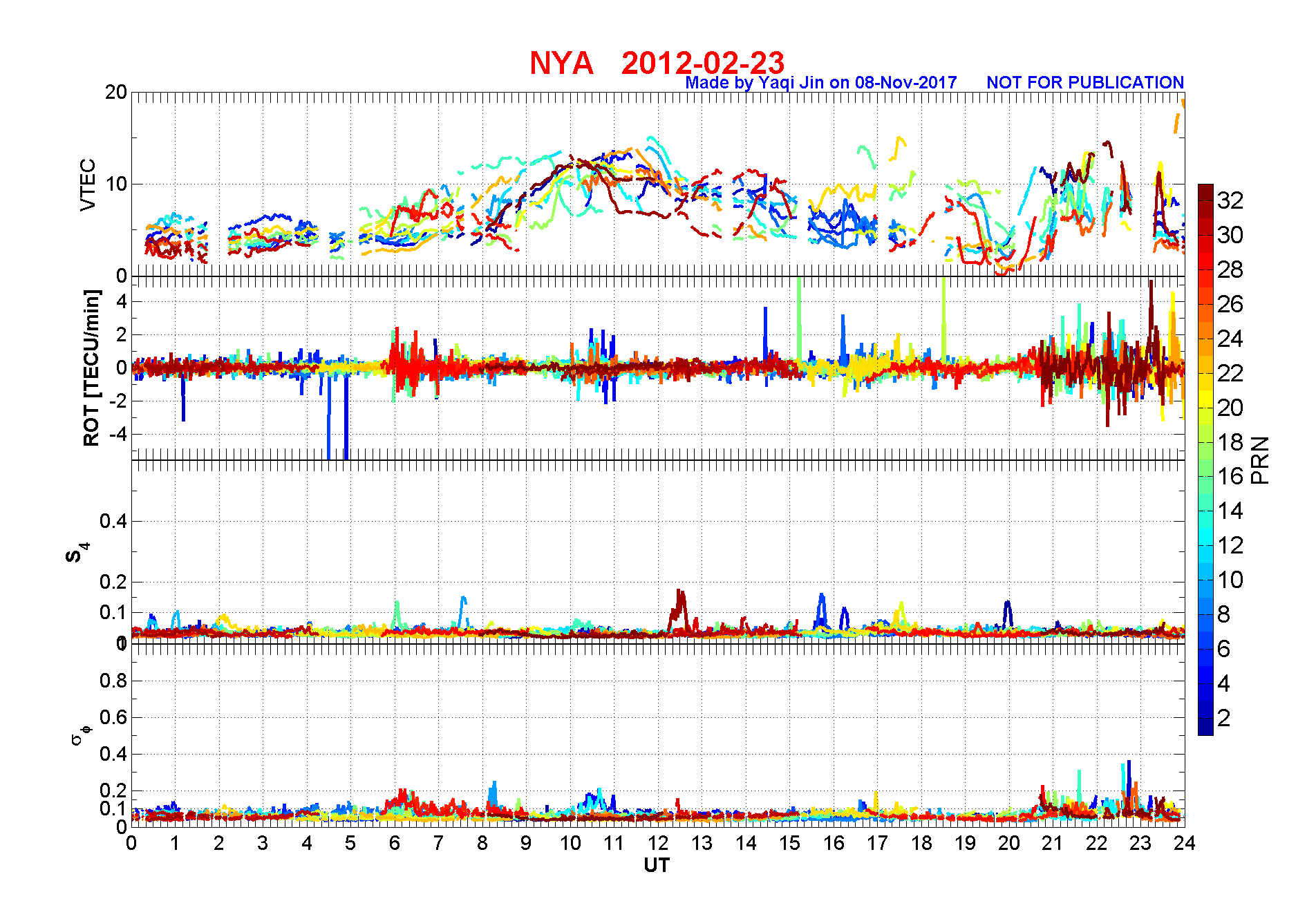The height and width of the screenshot is (919, 1316).
Task: Click the VTEC axis label
Action: tap(88, 184)
